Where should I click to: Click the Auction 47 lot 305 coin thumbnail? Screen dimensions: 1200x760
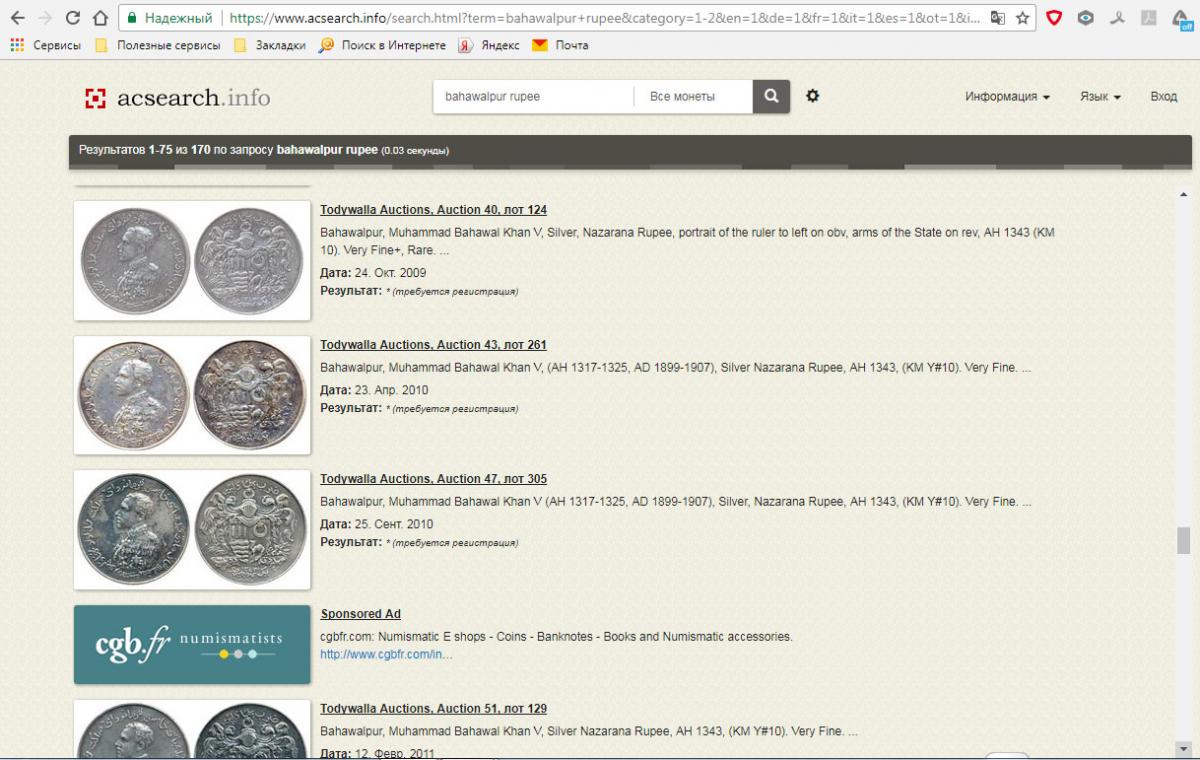coord(192,529)
